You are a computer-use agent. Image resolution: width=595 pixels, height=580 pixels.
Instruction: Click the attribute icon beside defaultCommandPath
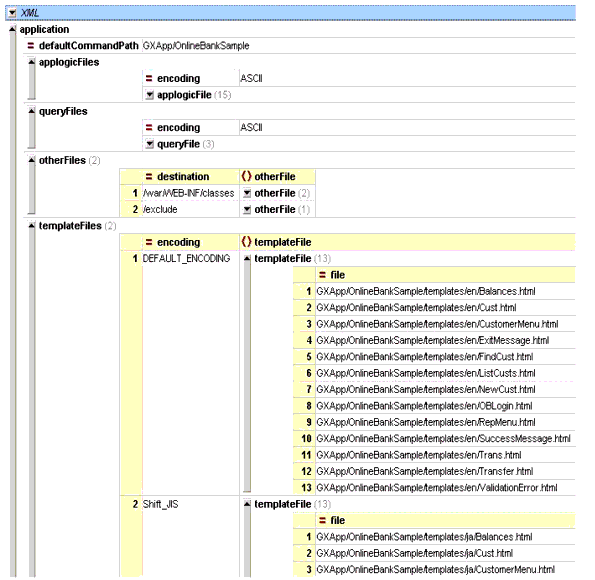[x=31, y=46]
